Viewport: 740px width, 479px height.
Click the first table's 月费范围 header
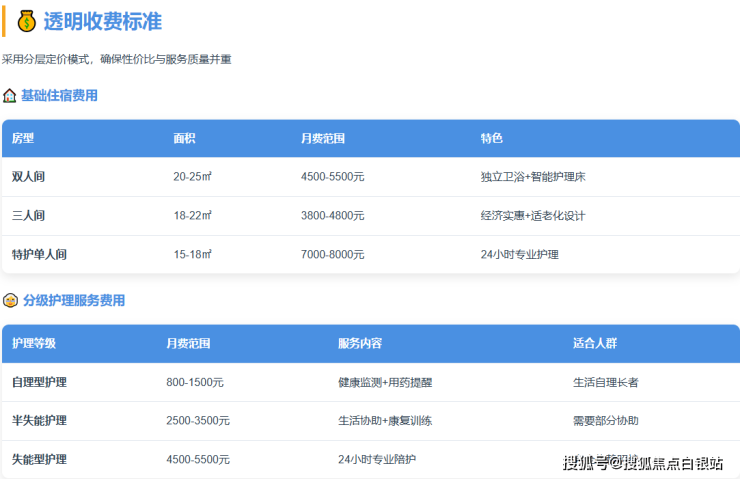[322, 138]
